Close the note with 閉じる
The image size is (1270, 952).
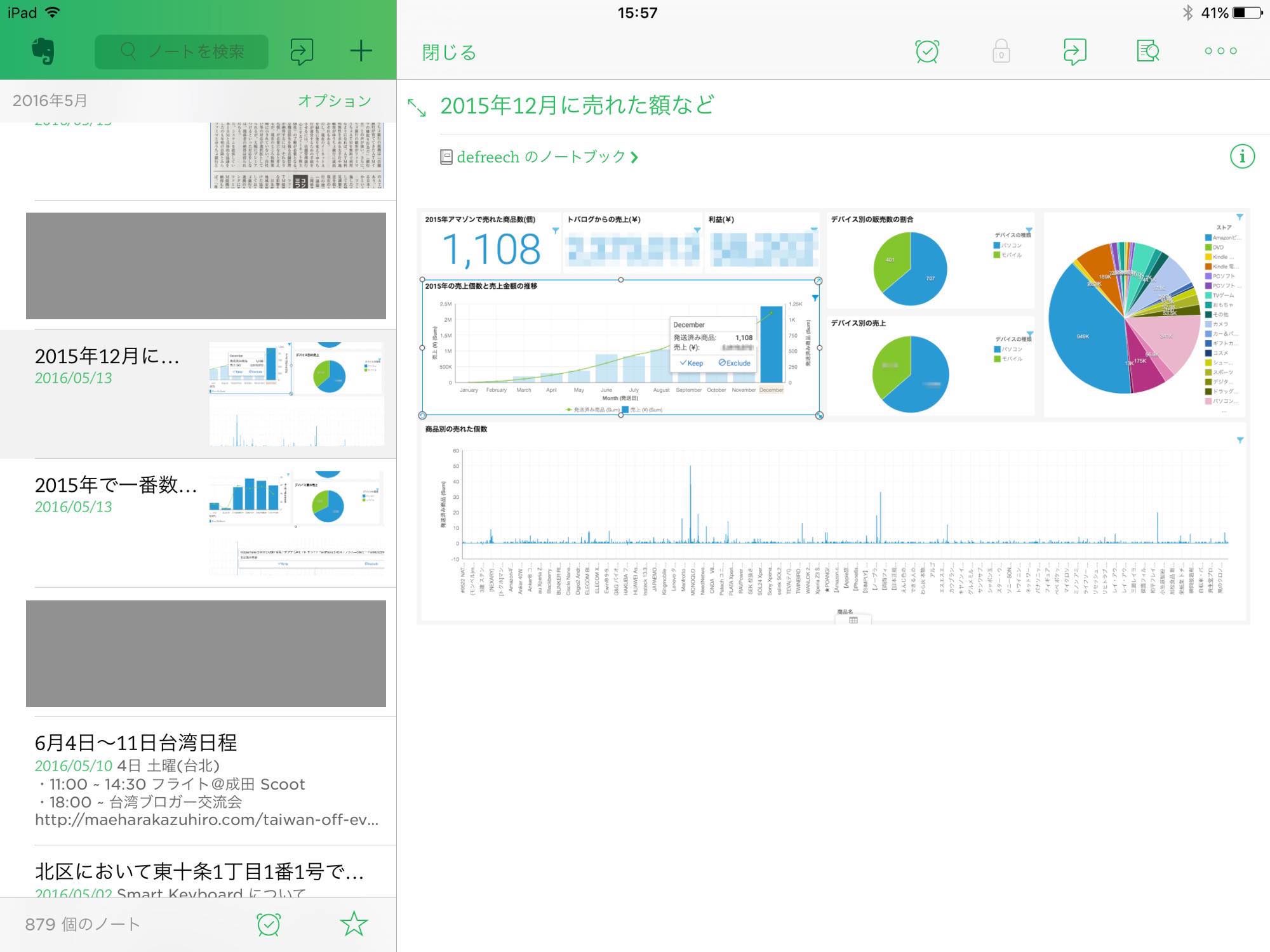coord(449,52)
